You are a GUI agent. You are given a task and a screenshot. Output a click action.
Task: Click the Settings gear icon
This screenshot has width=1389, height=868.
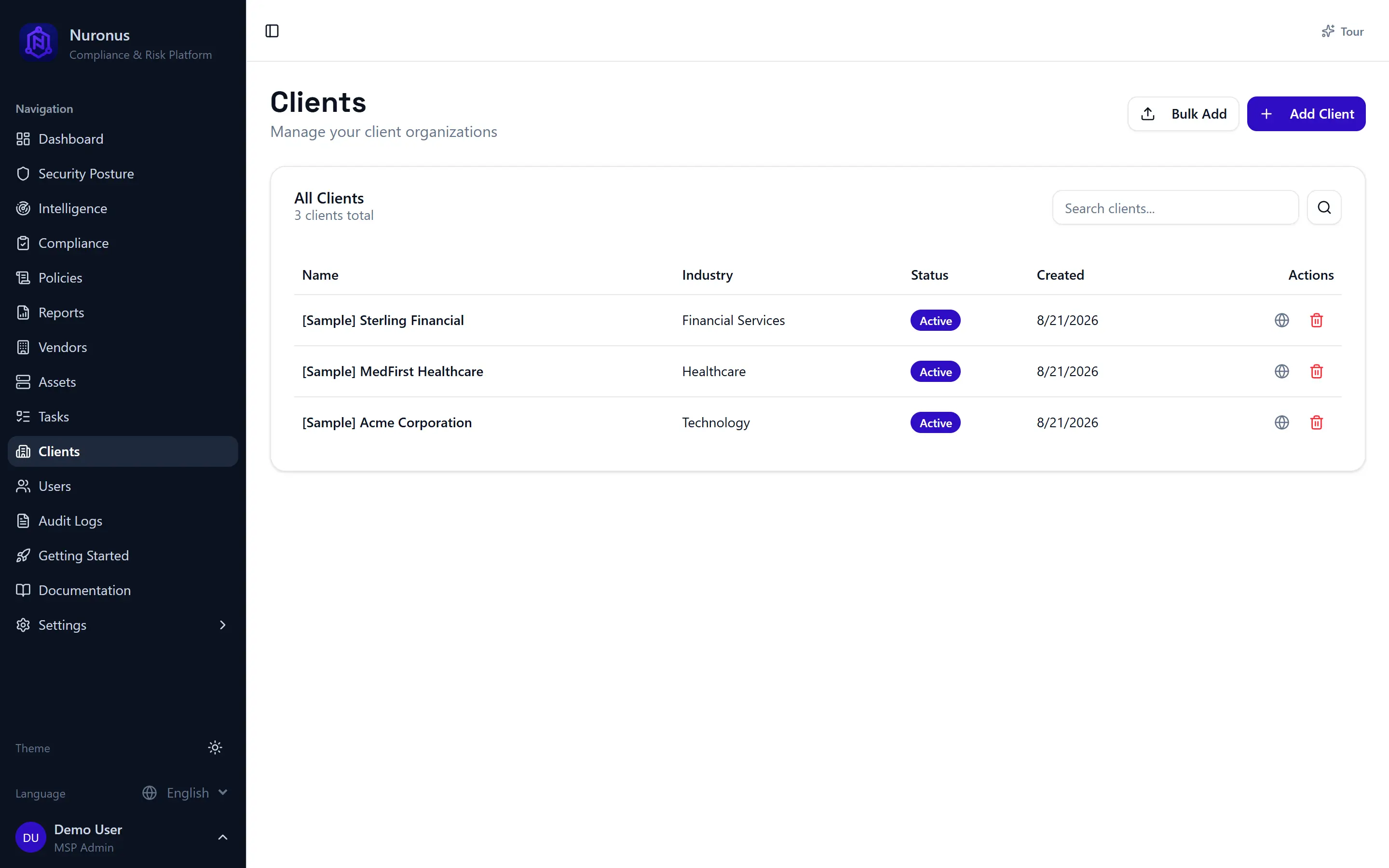[23, 624]
